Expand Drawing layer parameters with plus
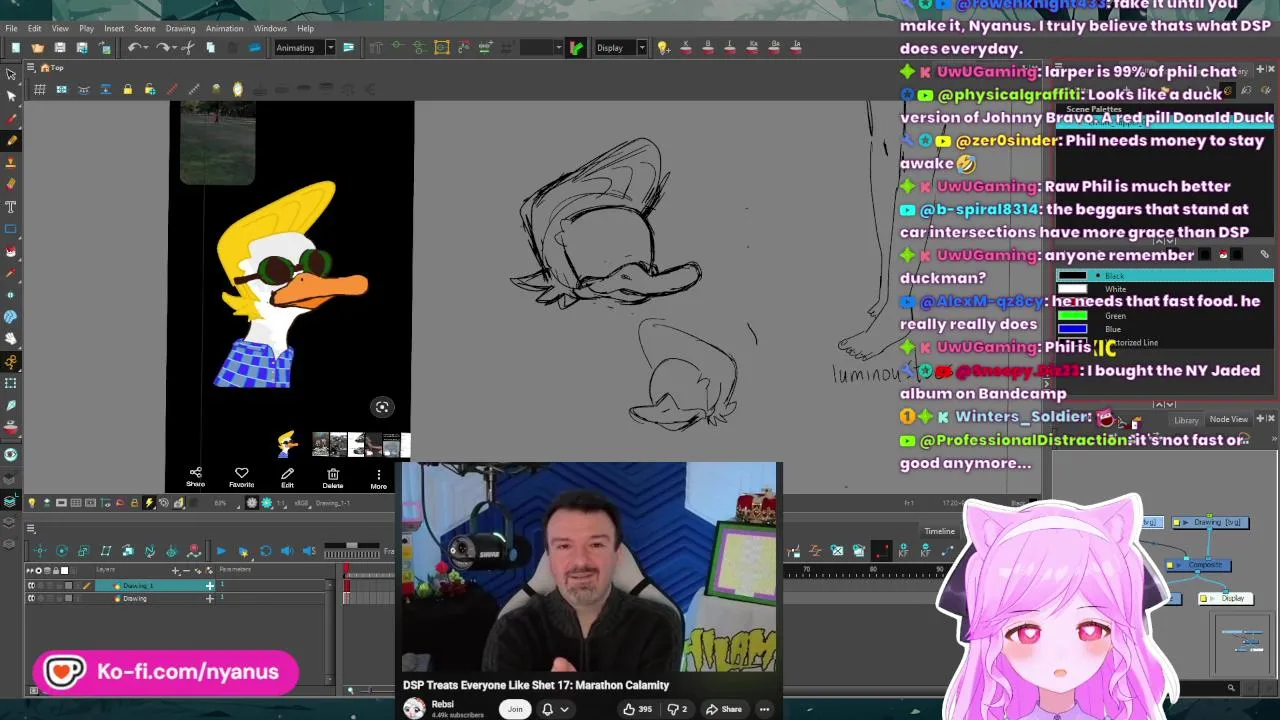The width and height of the screenshot is (1280, 720). (x=210, y=598)
